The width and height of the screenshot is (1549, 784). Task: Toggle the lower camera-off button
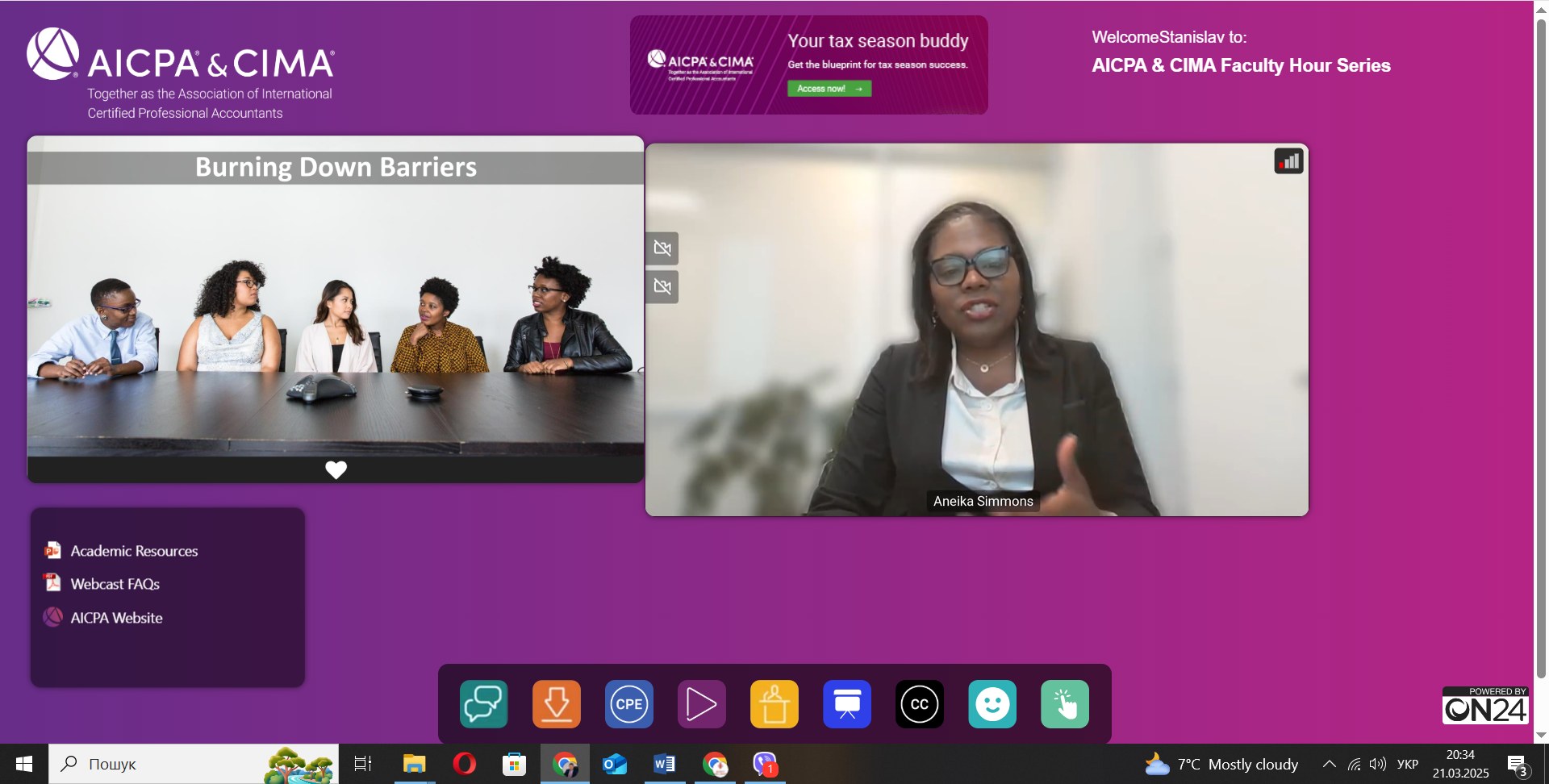click(x=662, y=287)
